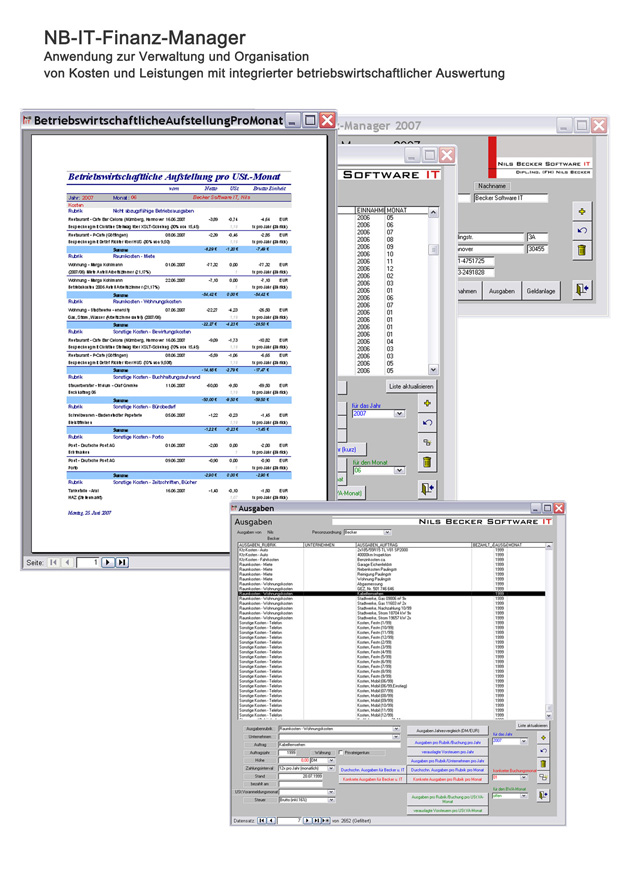Open the Steuer dropdown in Ausgaben

click(331, 800)
